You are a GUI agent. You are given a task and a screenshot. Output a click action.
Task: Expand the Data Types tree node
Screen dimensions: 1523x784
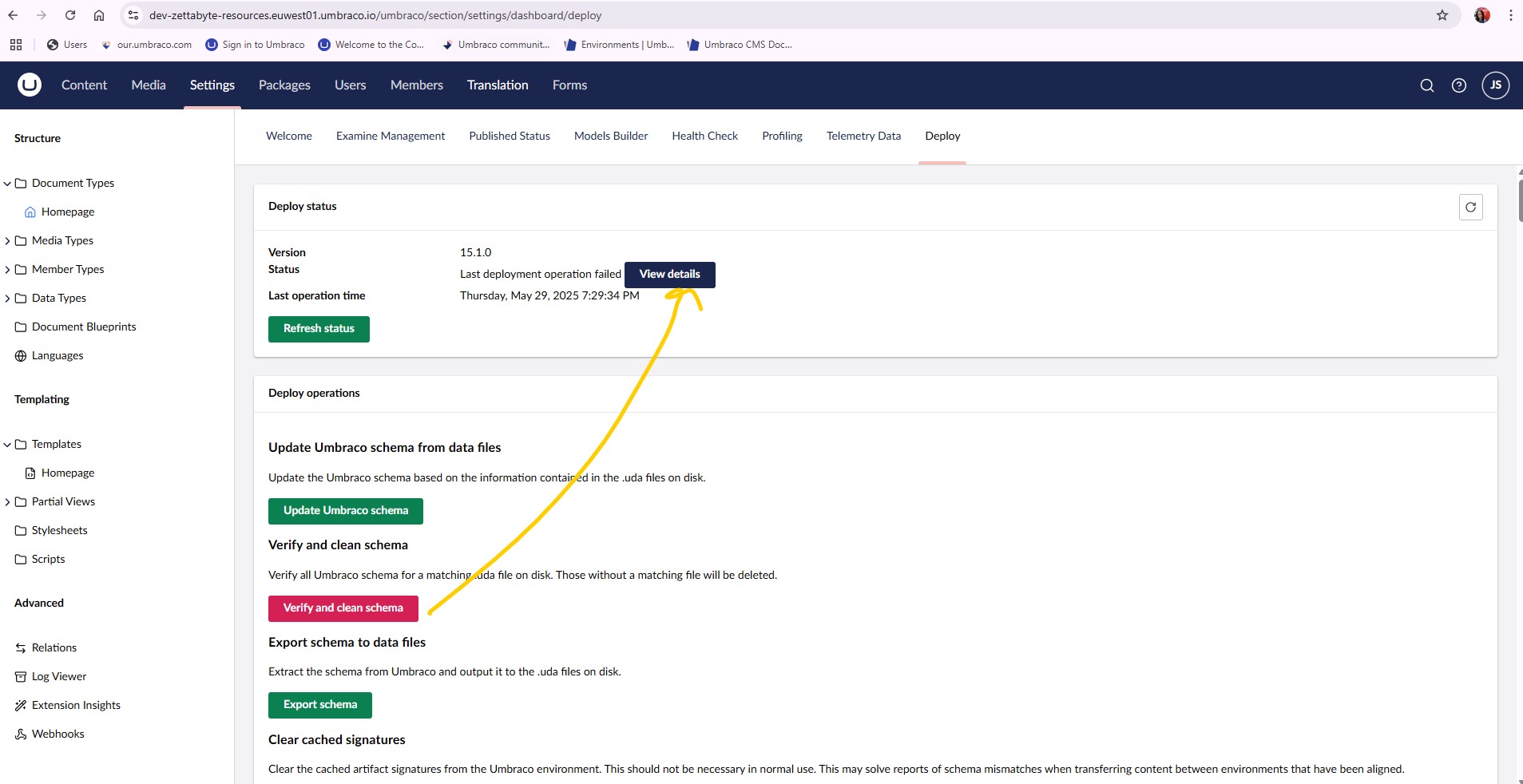(7, 299)
